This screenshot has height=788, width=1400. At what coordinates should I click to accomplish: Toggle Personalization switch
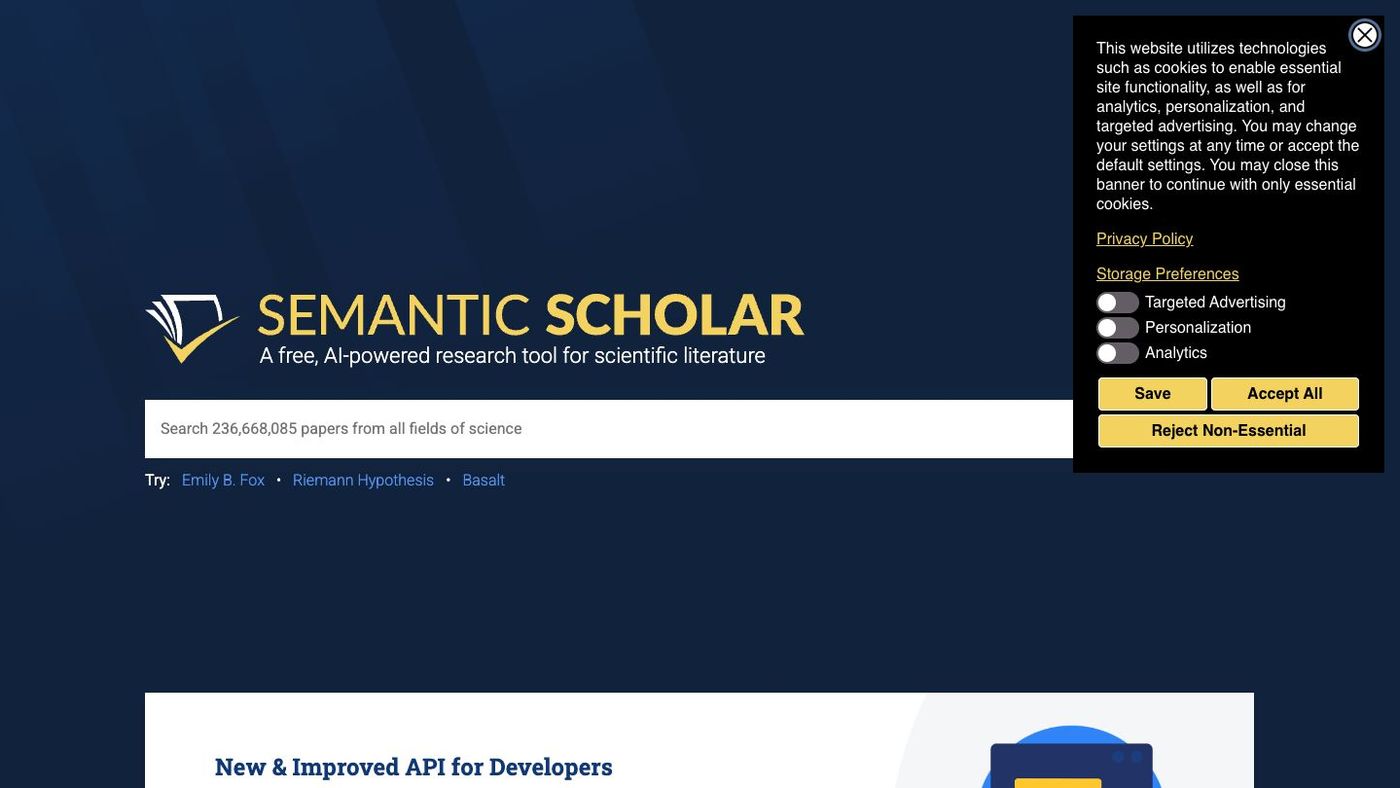1117,328
